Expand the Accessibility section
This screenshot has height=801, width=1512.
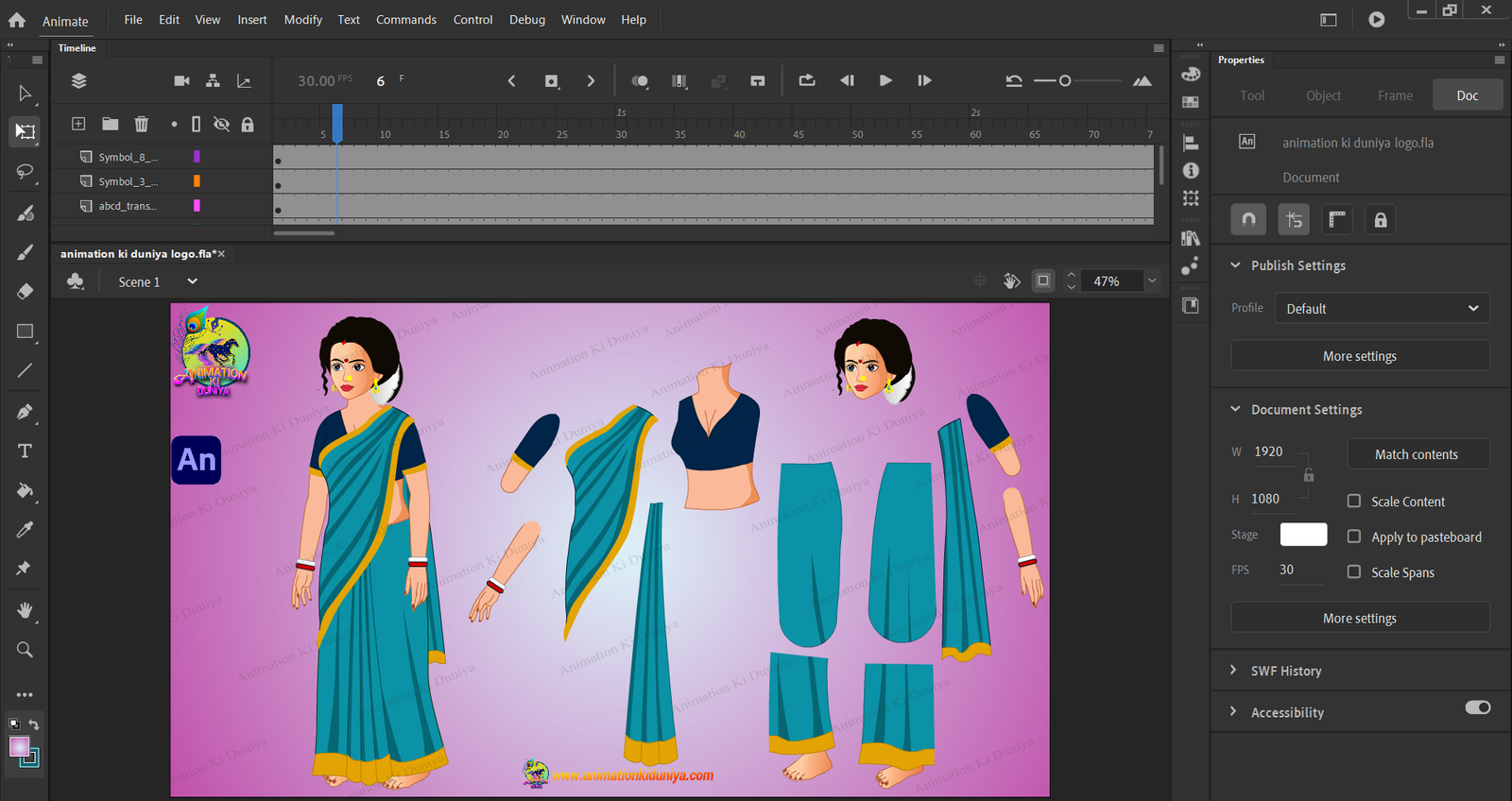click(x=1233, y=711)
